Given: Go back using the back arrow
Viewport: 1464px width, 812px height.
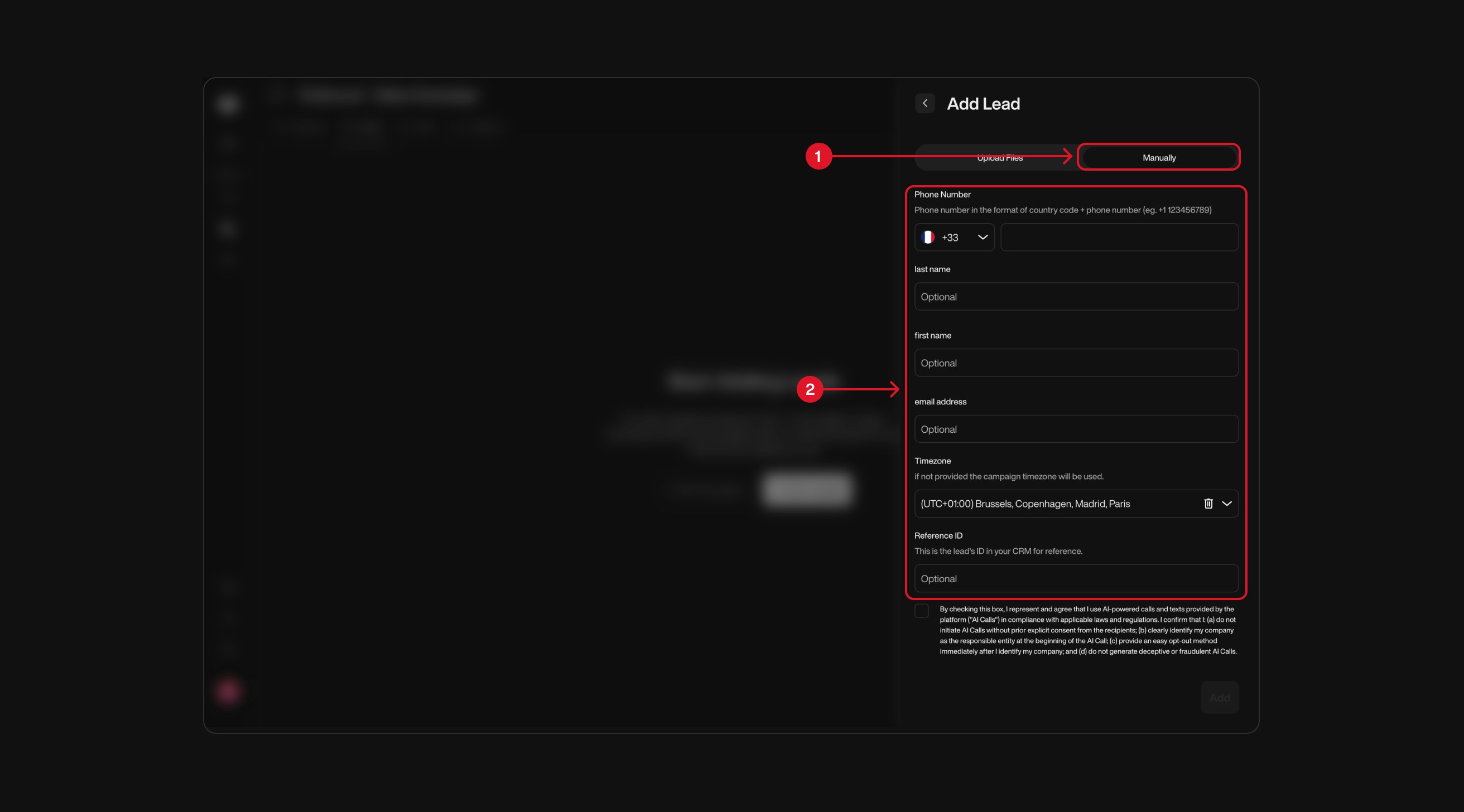Looking at the screenshot, I should [x=924, y=103].
